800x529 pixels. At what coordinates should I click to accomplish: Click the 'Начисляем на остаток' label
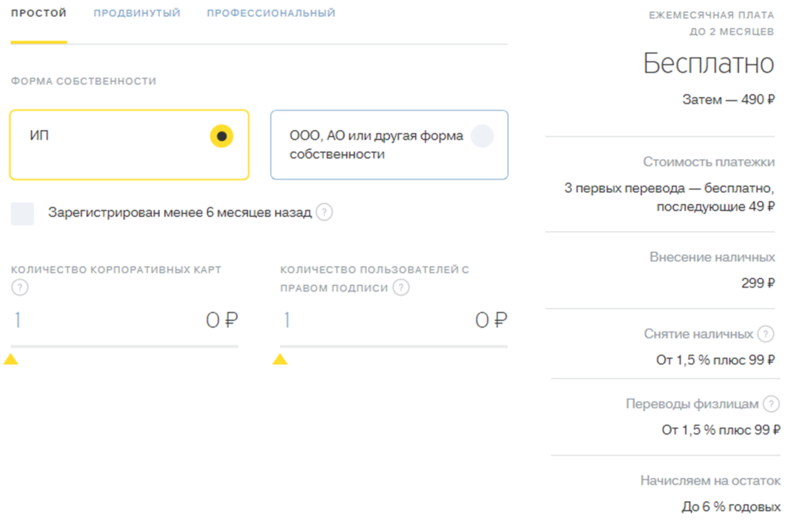pyautogui.click(x=707, y=481)
